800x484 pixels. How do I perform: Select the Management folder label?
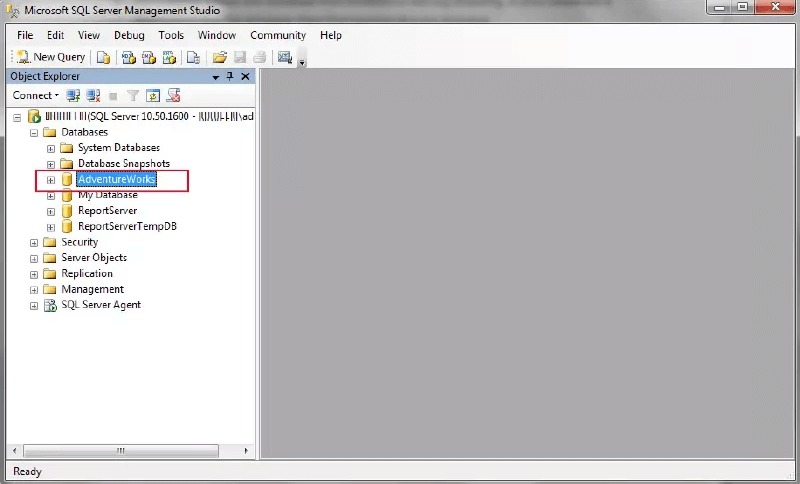click(93, 289)
